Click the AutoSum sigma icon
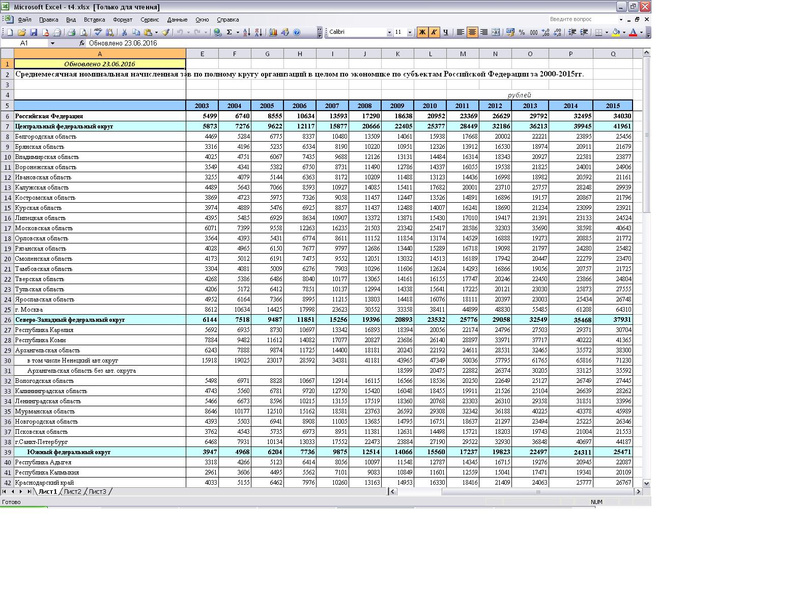 229,32
